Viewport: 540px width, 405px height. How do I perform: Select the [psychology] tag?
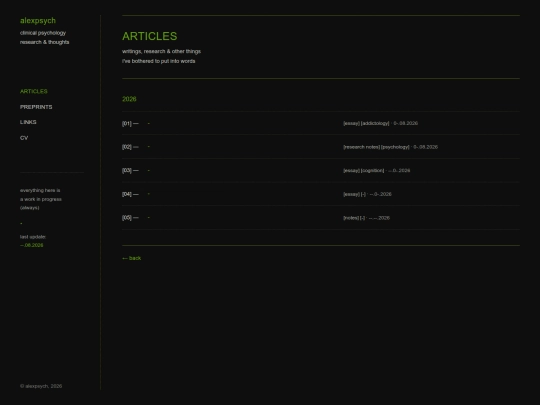click(395, 147)
